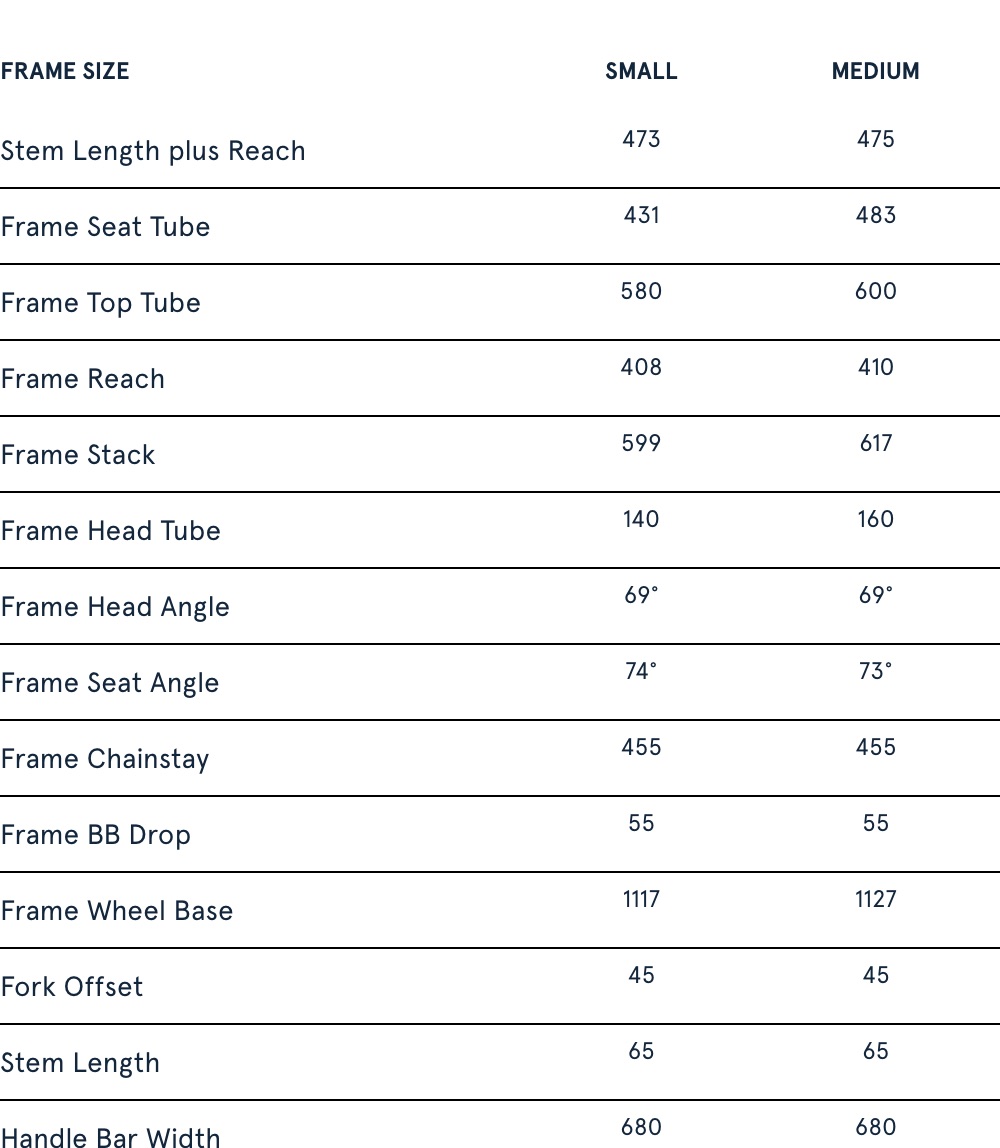Select the medium Frame Wheel Base value 1127
Viewport: 1000px width, 1148px height.
tap(875, 899)
